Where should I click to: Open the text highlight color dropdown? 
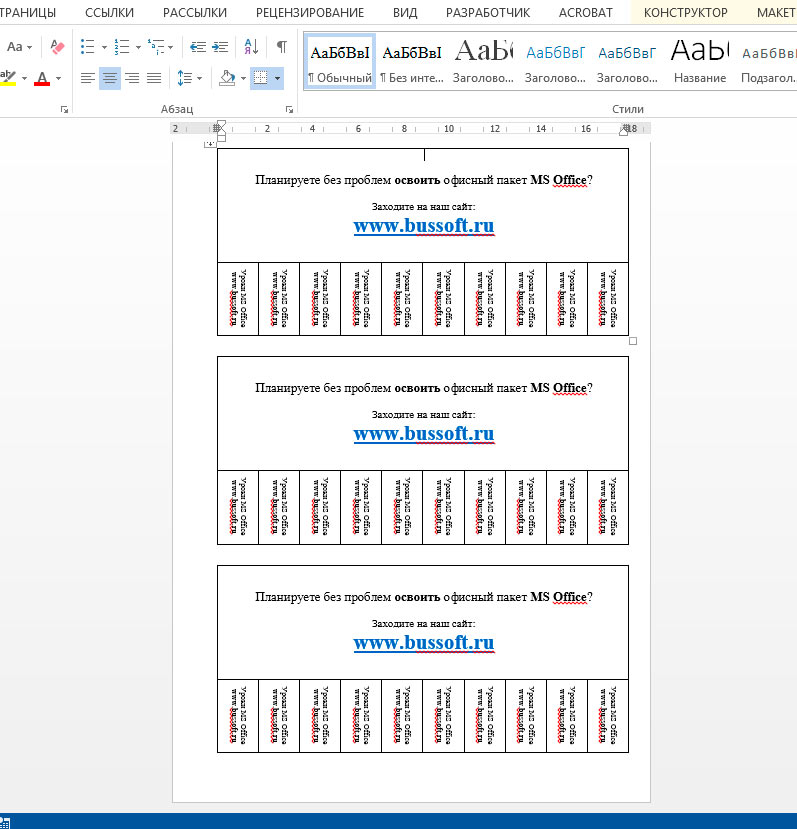pyautogui.click(x=24, y=78)
